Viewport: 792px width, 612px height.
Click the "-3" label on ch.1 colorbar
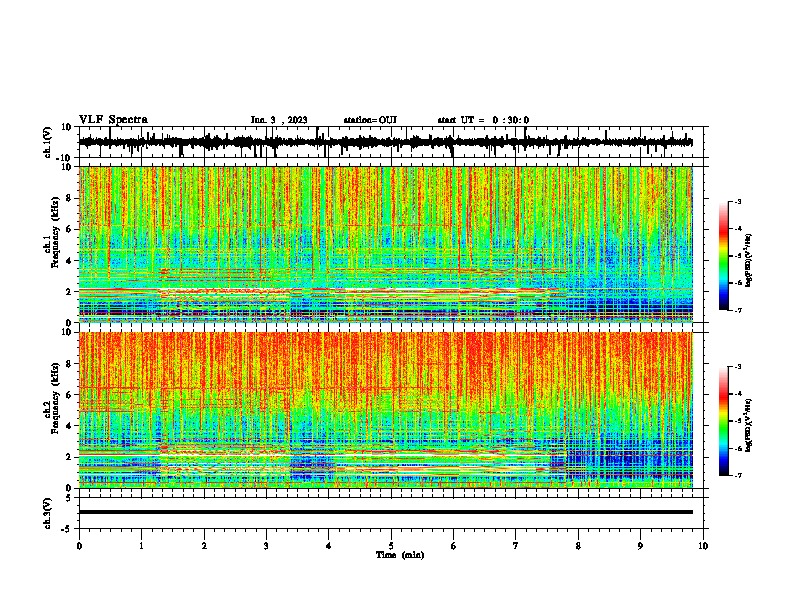point(737,202)
